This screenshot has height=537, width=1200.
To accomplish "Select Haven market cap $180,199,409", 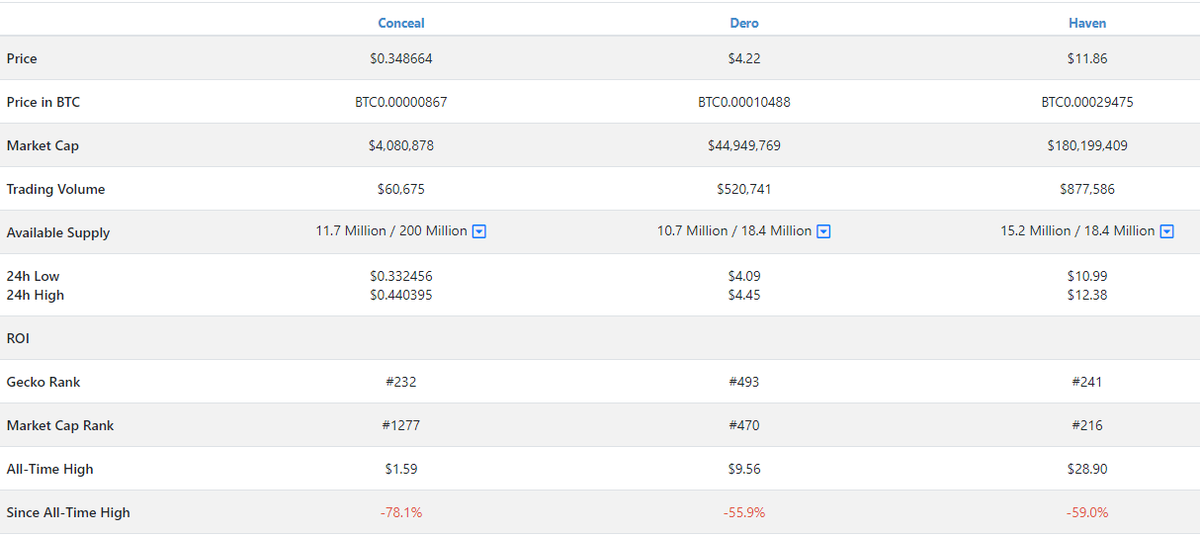I will click(x=1087, y=146).
